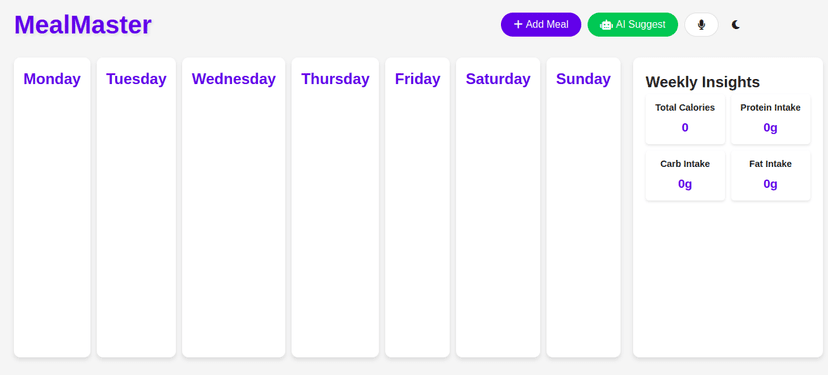Open the Add Meal button
828x375 pixels.
541,24
